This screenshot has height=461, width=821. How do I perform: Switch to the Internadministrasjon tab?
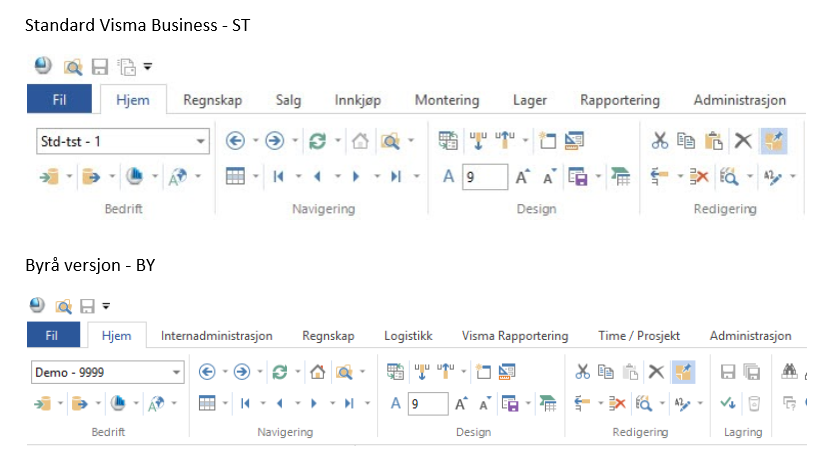217,336
